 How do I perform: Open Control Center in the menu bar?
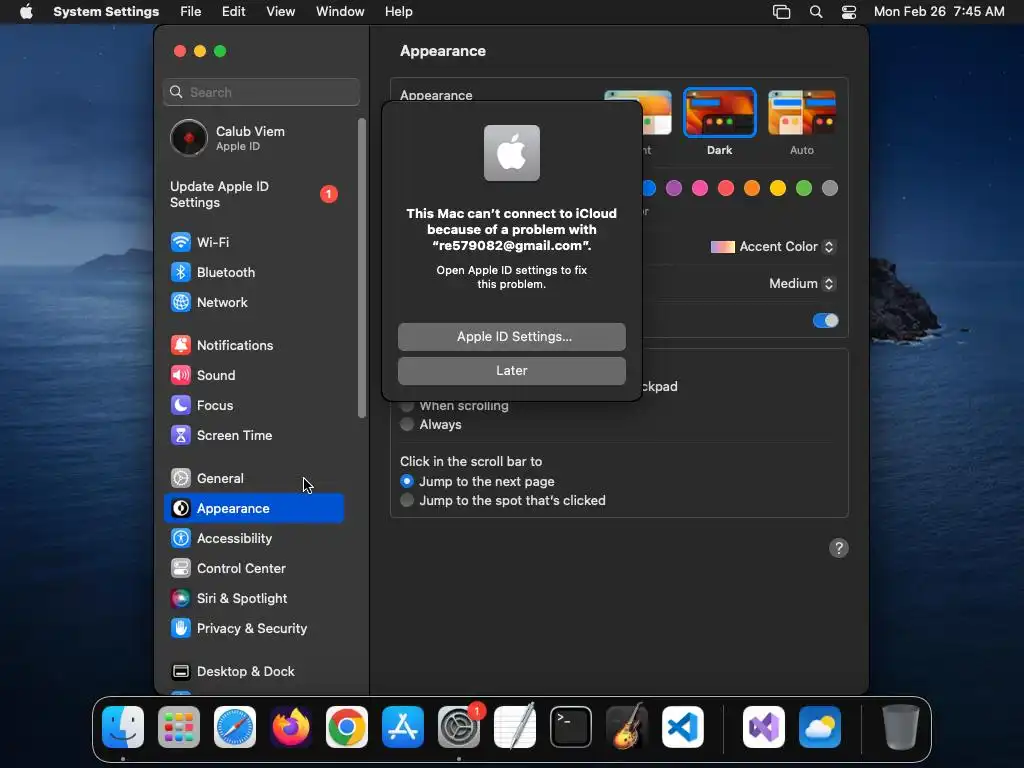tap(849, 12)
